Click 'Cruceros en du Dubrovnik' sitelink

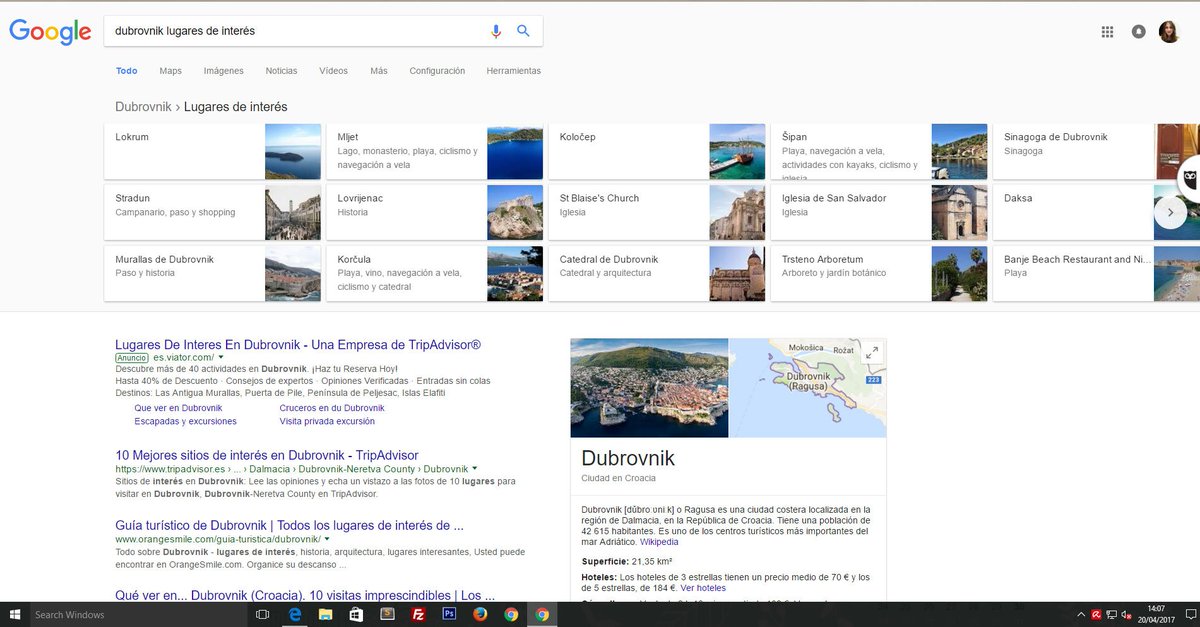332,408
